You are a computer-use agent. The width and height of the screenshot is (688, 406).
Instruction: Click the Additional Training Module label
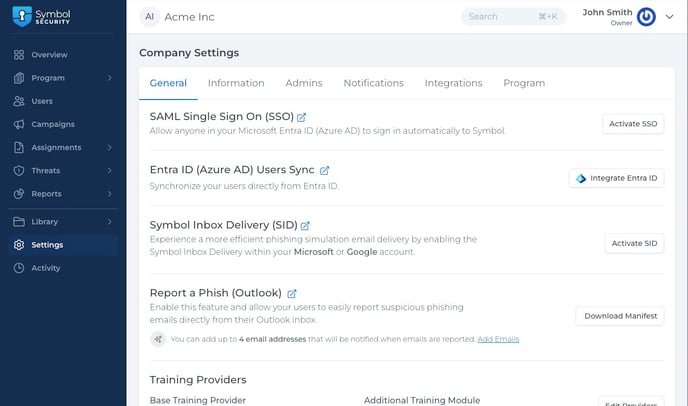[x=422, y=400]
